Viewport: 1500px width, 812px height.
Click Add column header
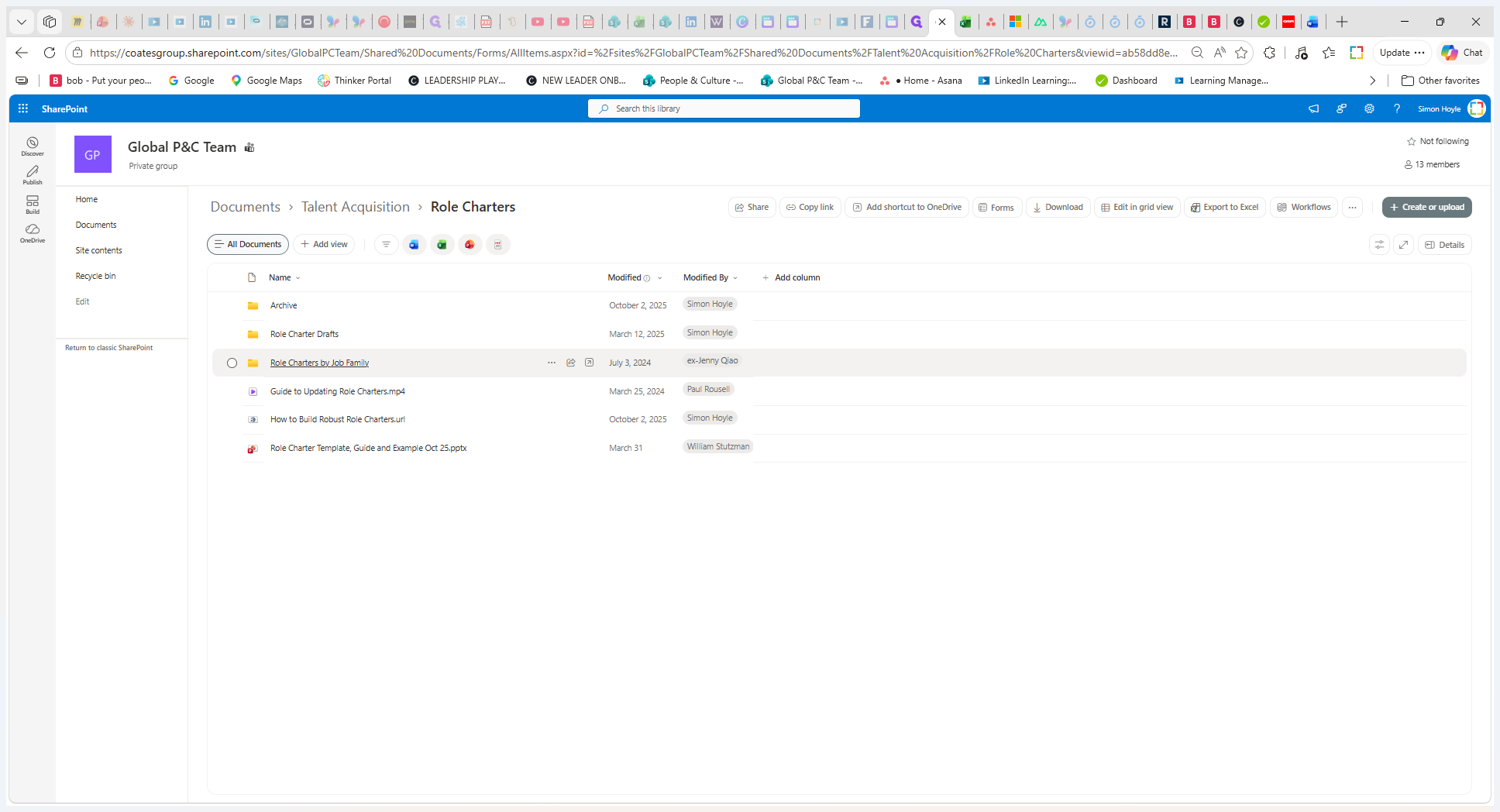click(x=791, y=277)
